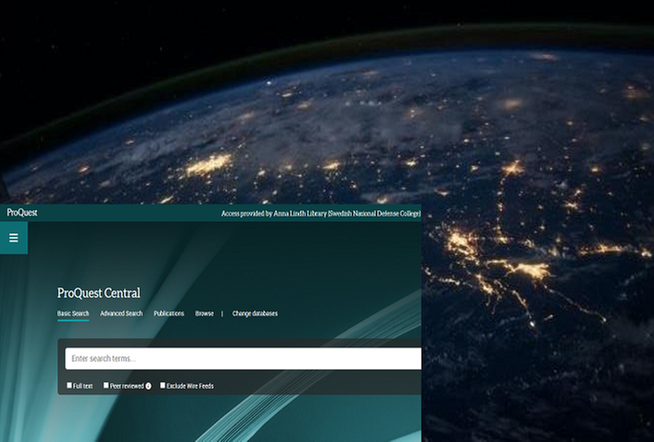Click Access provided by Anna Lindh Library text
Viewport: 654px width, 442px height.
[321, 213]
